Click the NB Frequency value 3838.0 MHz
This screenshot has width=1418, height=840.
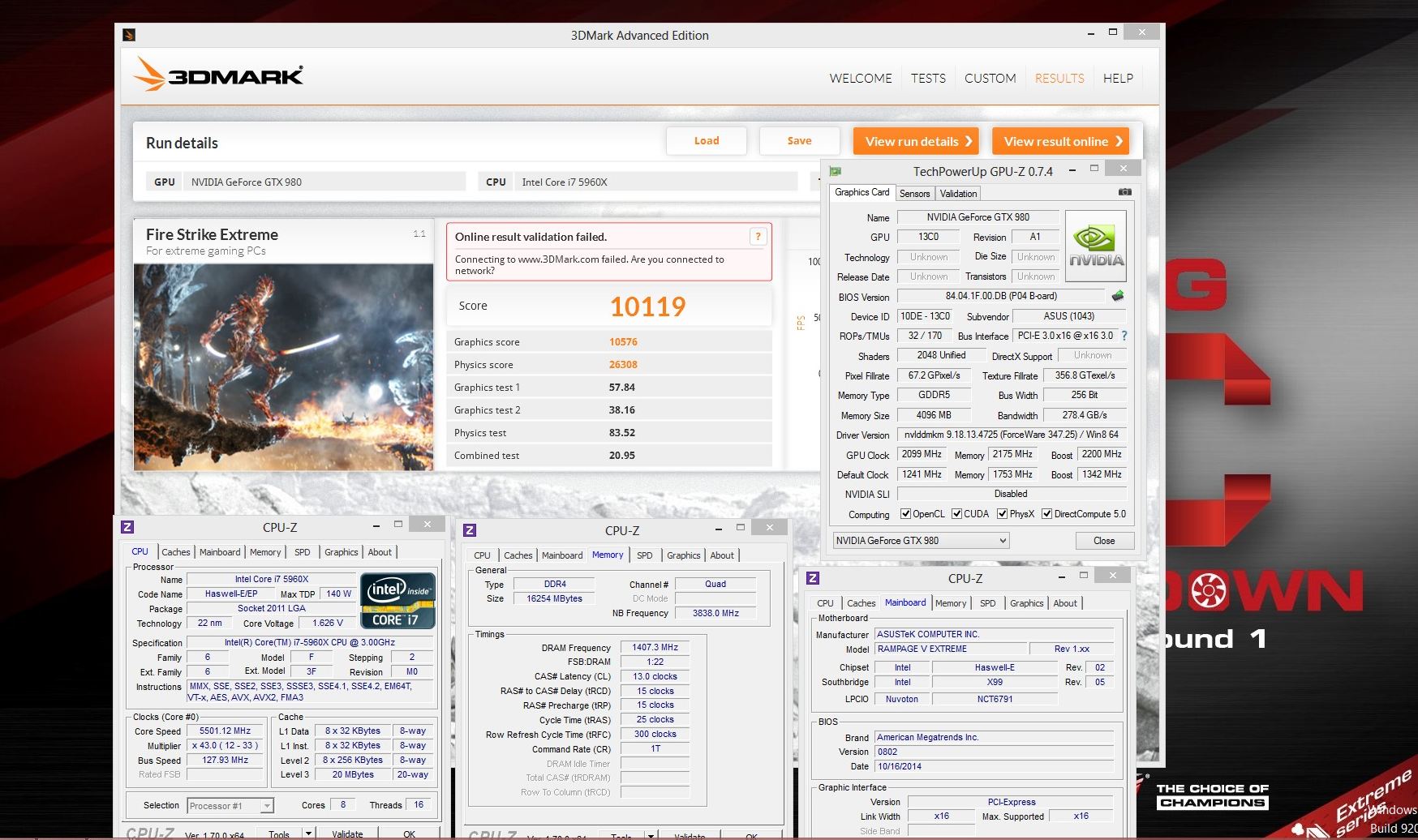pos(715,613)
